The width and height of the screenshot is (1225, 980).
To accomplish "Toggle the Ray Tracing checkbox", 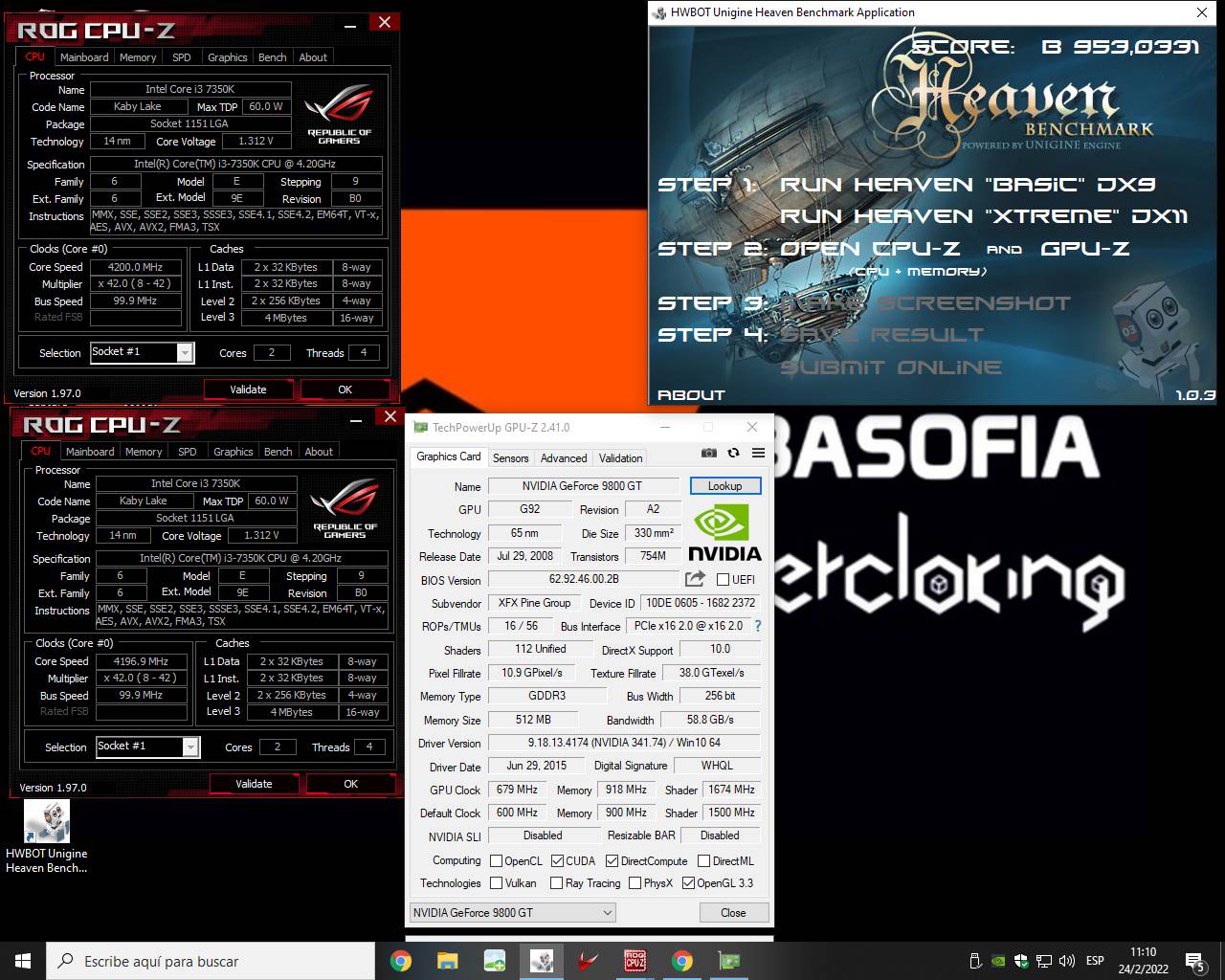I will (x=556, y=882).
